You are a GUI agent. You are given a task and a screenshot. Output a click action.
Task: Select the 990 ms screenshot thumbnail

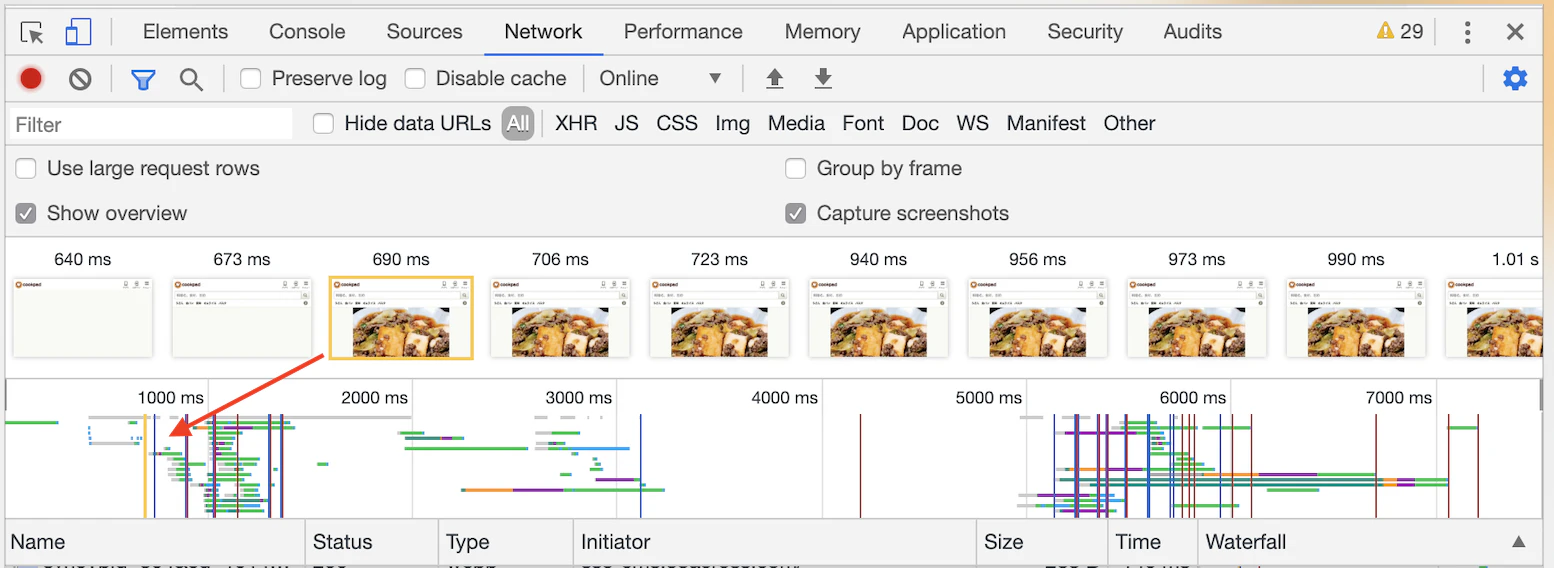[x=1355, y=317]
